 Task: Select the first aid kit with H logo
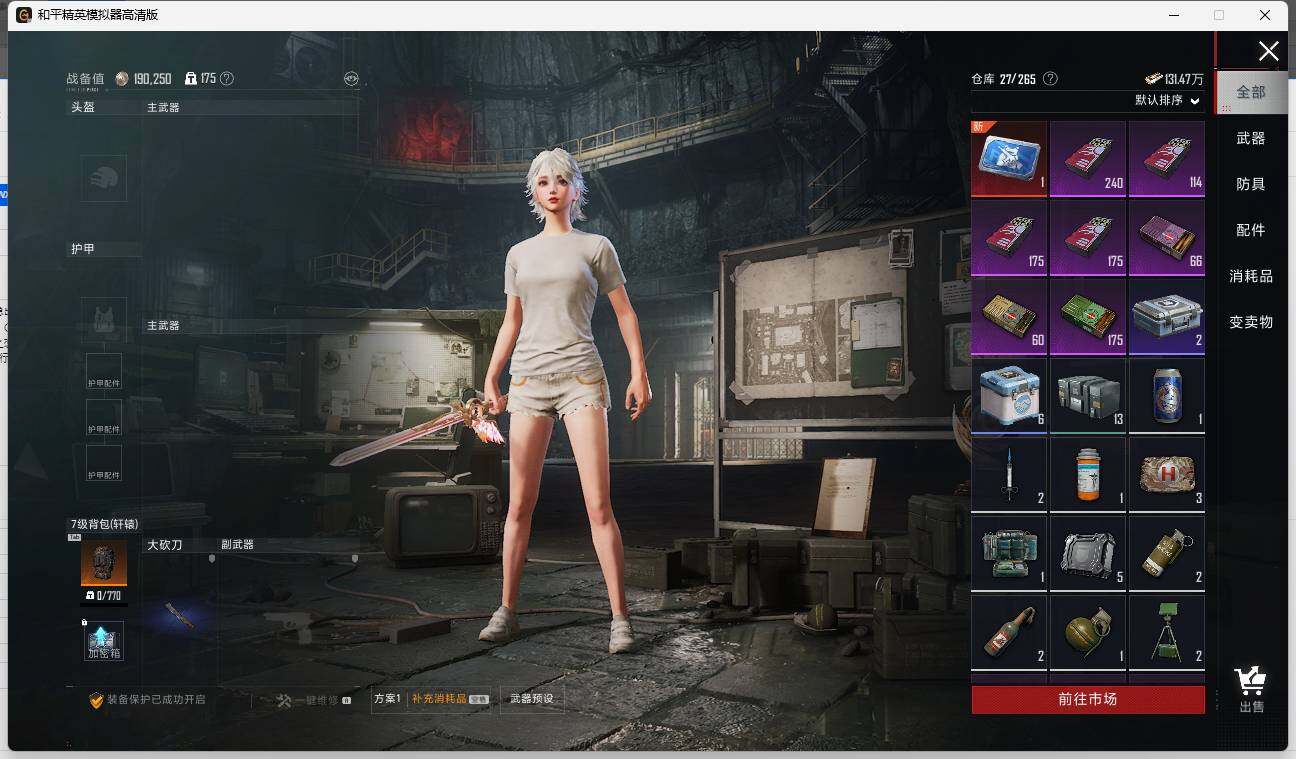pos(1167,474)
